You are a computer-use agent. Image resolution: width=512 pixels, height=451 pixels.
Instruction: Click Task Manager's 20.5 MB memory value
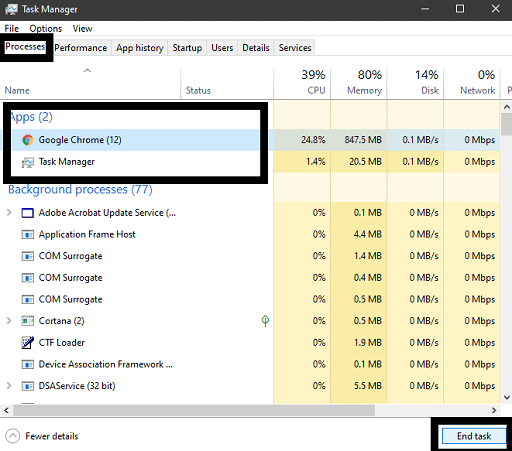click(x=365, y=162)
